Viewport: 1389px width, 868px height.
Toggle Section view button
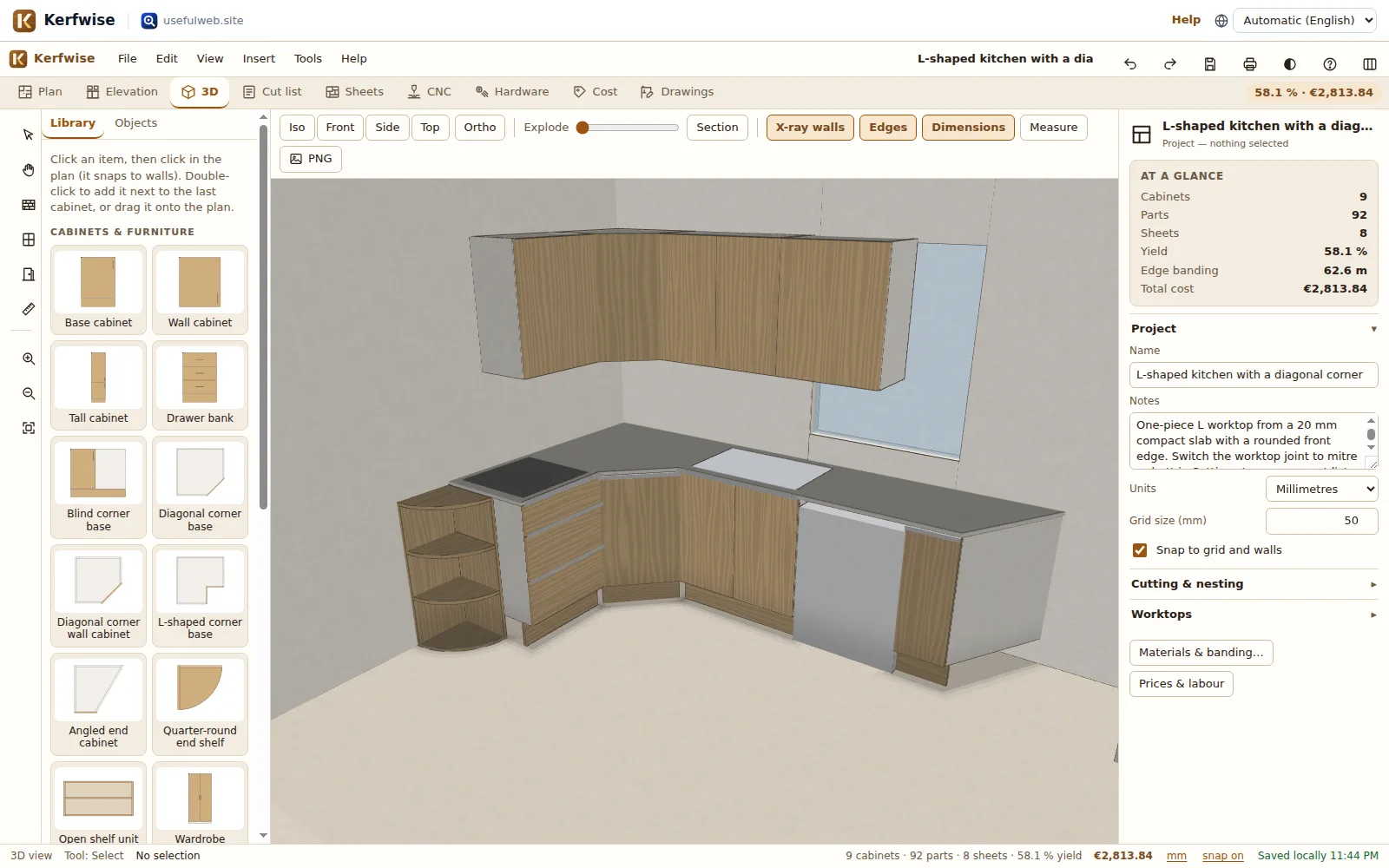coord(717,128)
